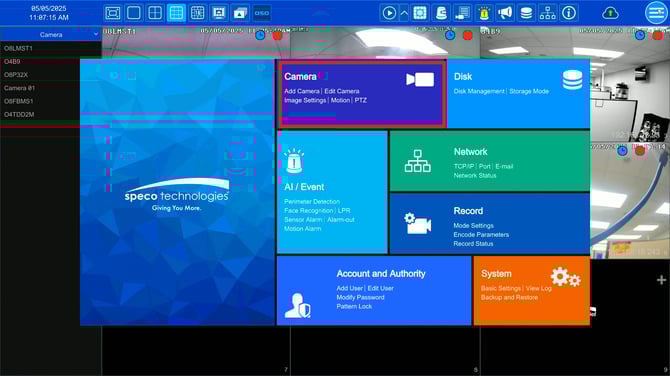Image resolution: width=670 pixels, height=376 pixels.
Task: Open the Add User link
Action: click(x=349, y=288)
